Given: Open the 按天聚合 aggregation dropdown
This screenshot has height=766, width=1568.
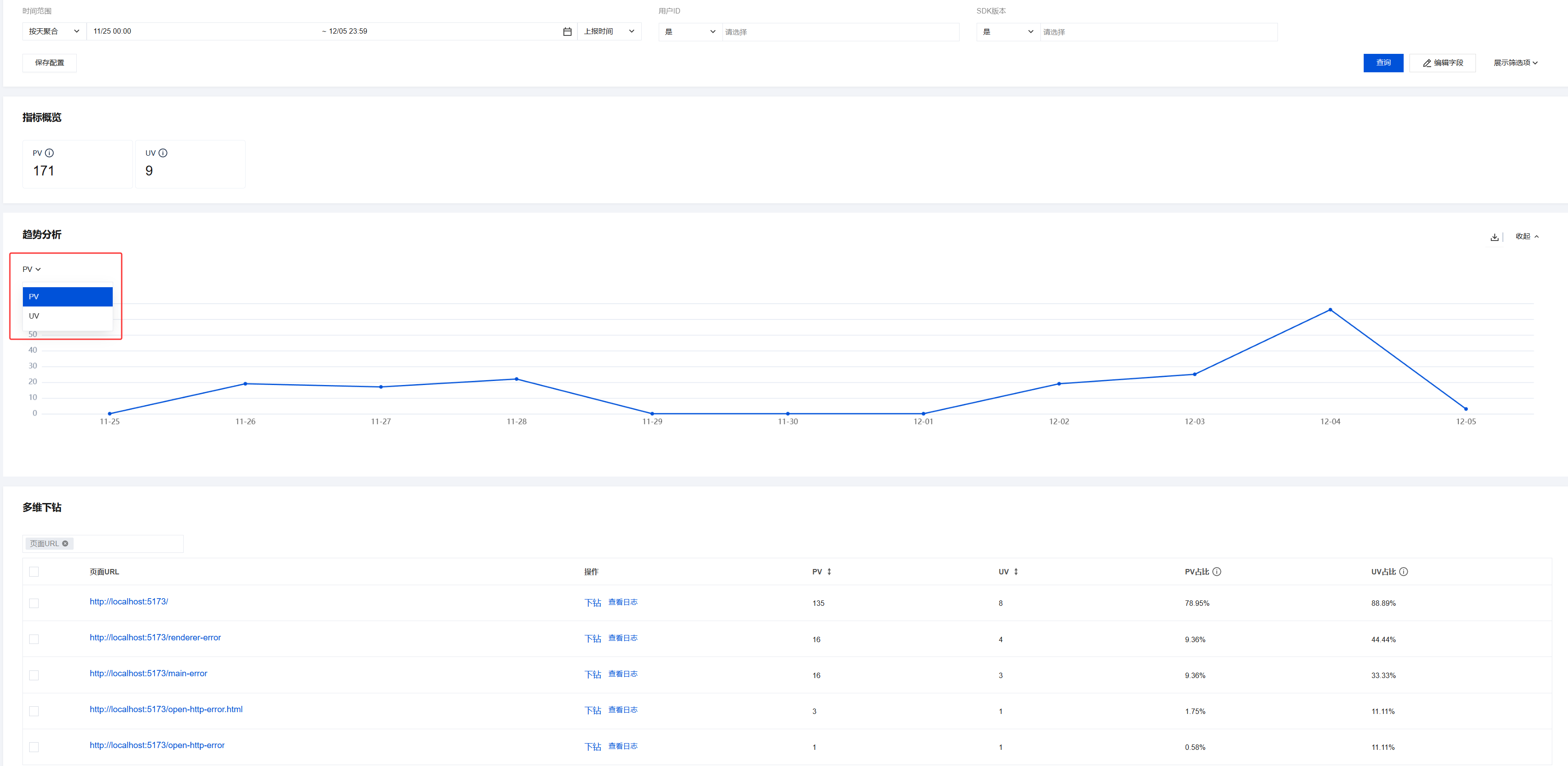Looking at the screenshot, I should pyautogui.click(x=54, y=32).
